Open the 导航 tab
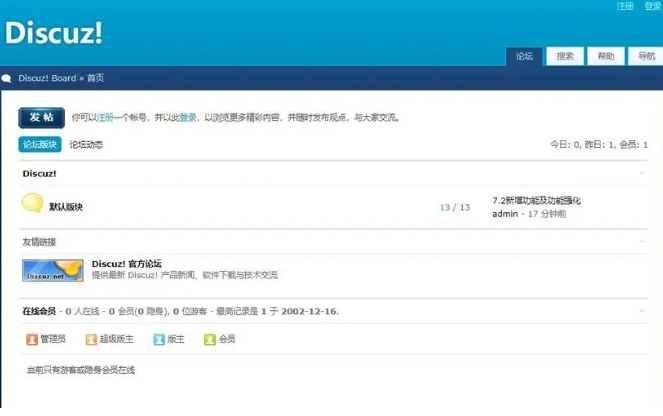The width and height of the screenshot is (663, 416). point(646,56)
